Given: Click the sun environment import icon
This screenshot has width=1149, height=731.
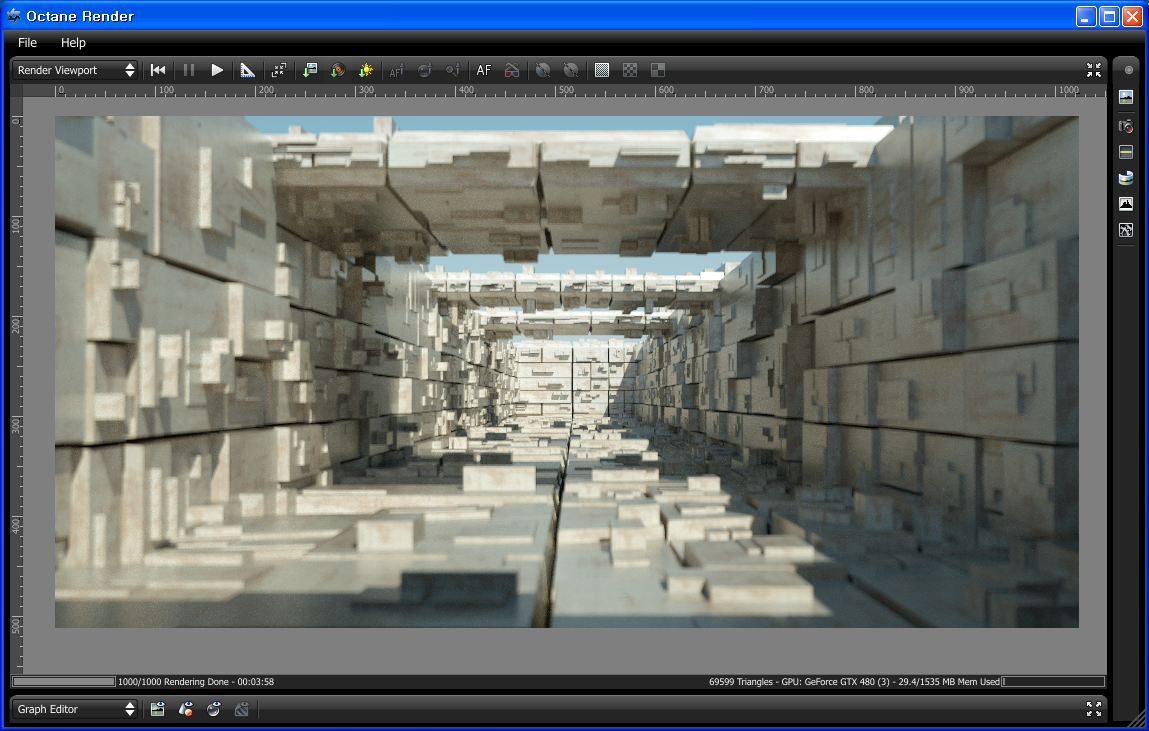Looking at the screenshot, I should point(366,70).
